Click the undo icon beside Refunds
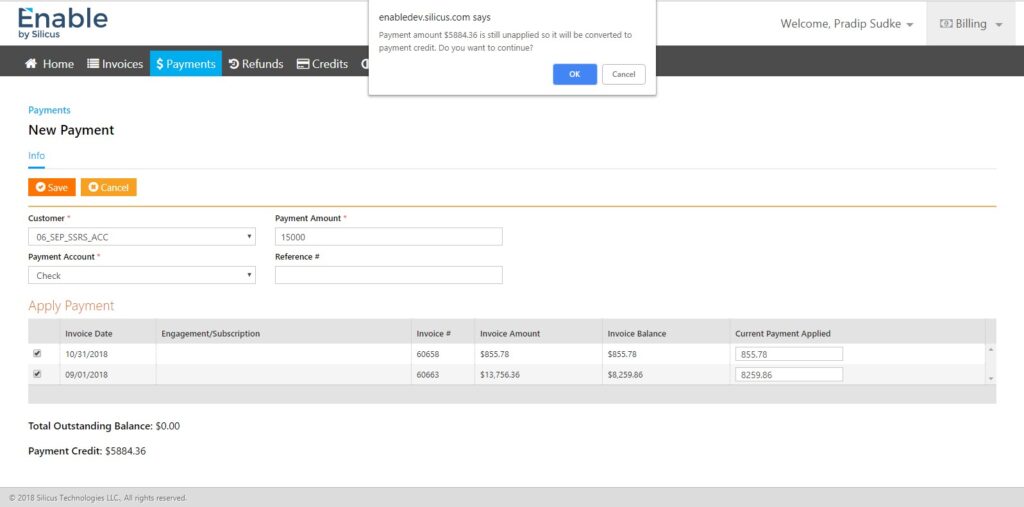 coord(234,64)
